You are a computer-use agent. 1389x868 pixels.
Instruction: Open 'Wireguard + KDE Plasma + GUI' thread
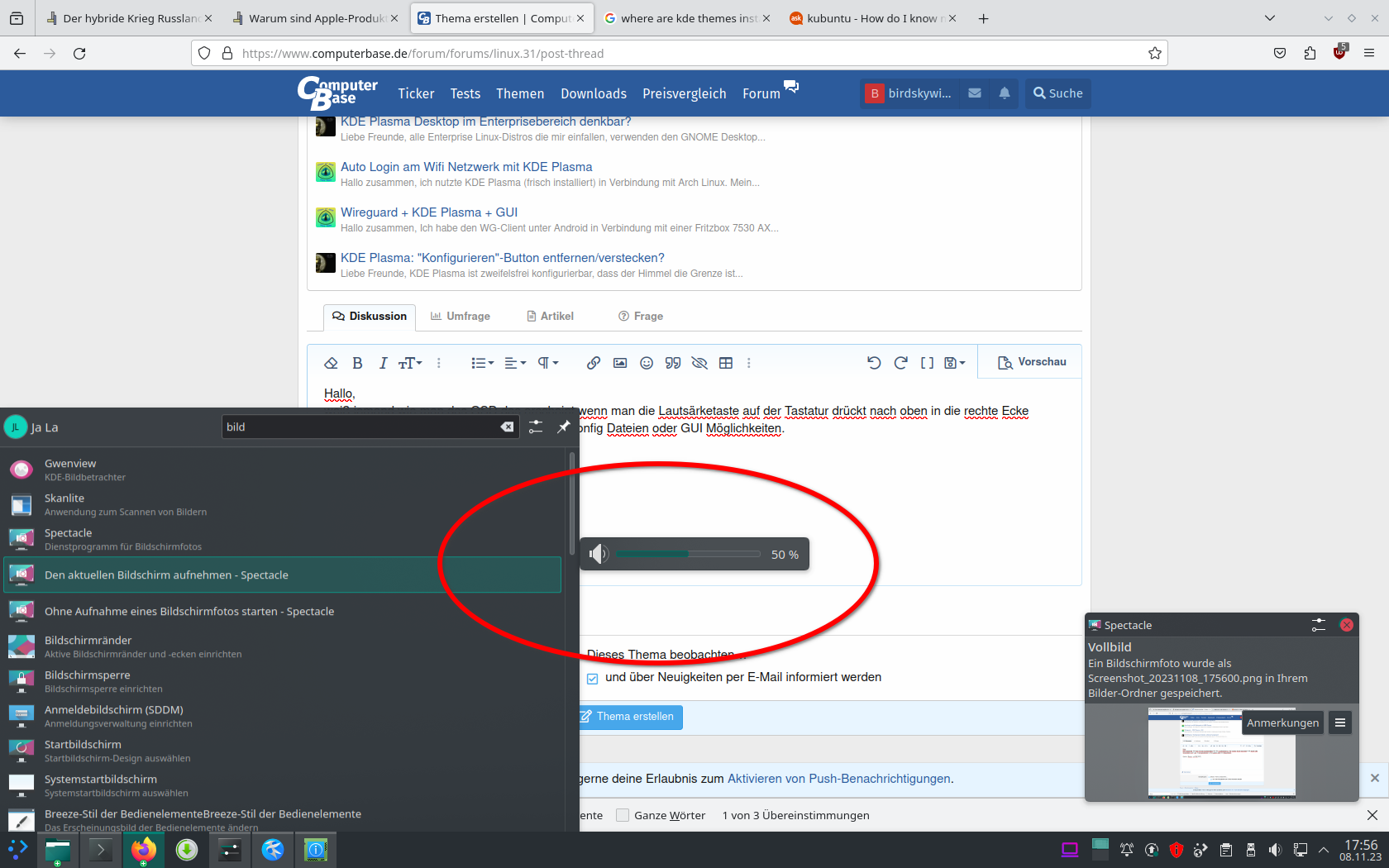pos(429,212)
